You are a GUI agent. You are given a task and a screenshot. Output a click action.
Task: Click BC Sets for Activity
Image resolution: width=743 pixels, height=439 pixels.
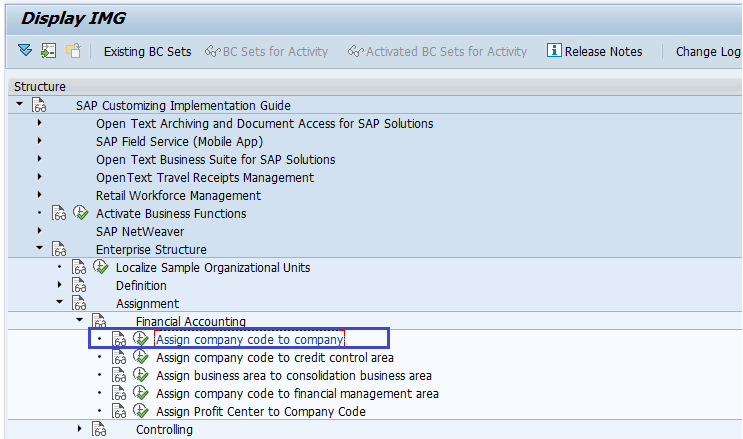point(266,51)
